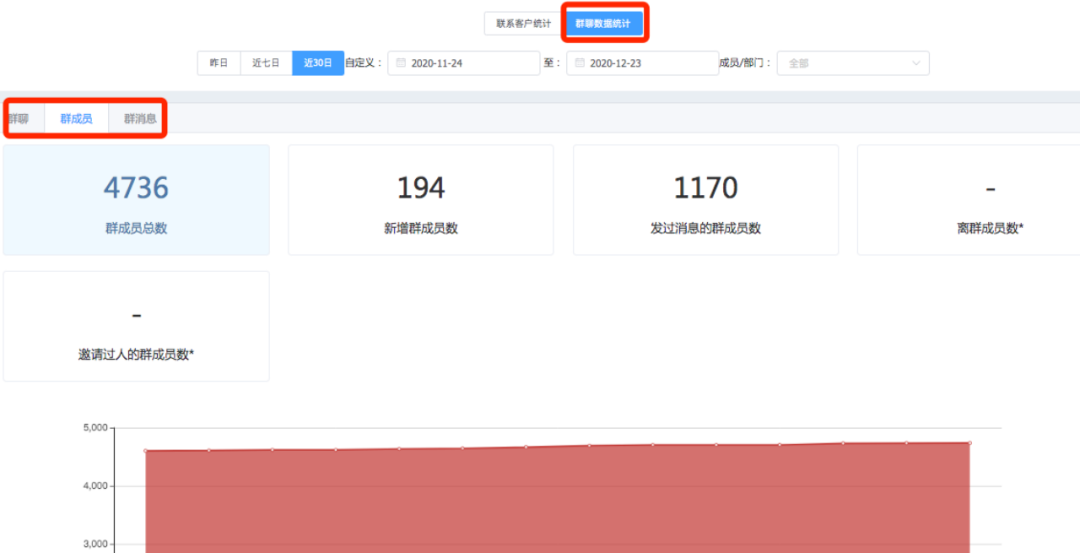Select the 近30日 time range
The height and width of the screenshot is (553, 1080).
318,63
